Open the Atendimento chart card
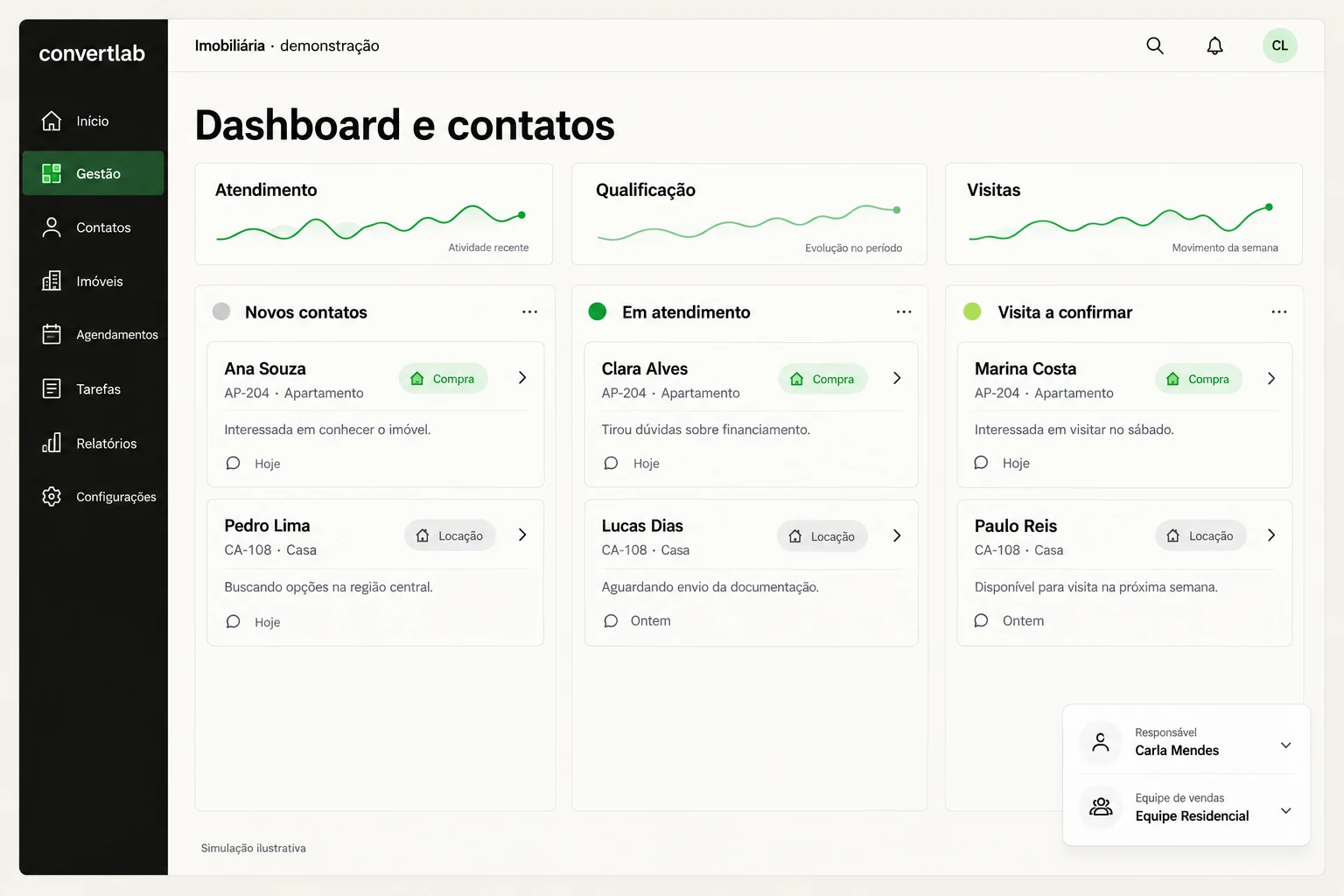 tap(374, 214)
